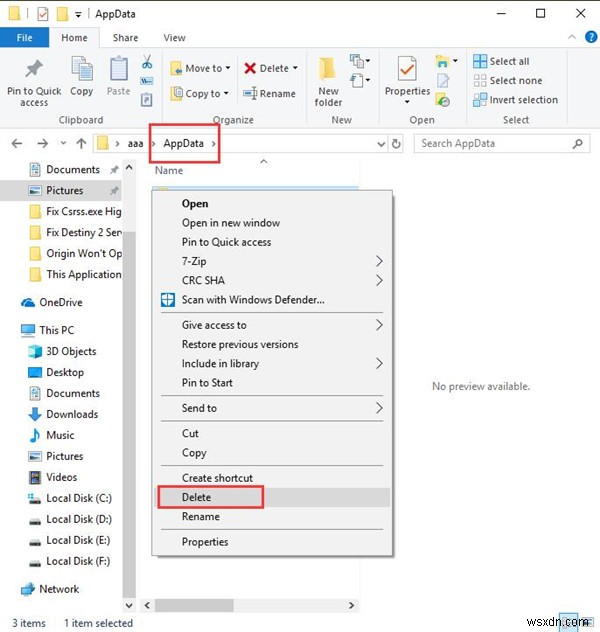
Task: Click the Copy icon in Clipboard group
Action: click(82, 69)
